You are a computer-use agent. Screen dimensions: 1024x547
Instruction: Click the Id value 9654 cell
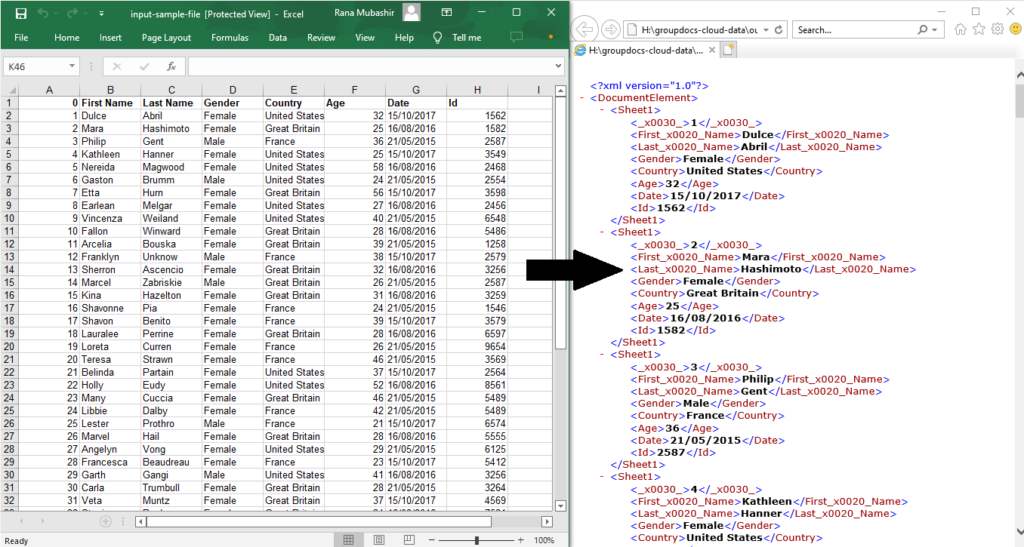(477, 347)
